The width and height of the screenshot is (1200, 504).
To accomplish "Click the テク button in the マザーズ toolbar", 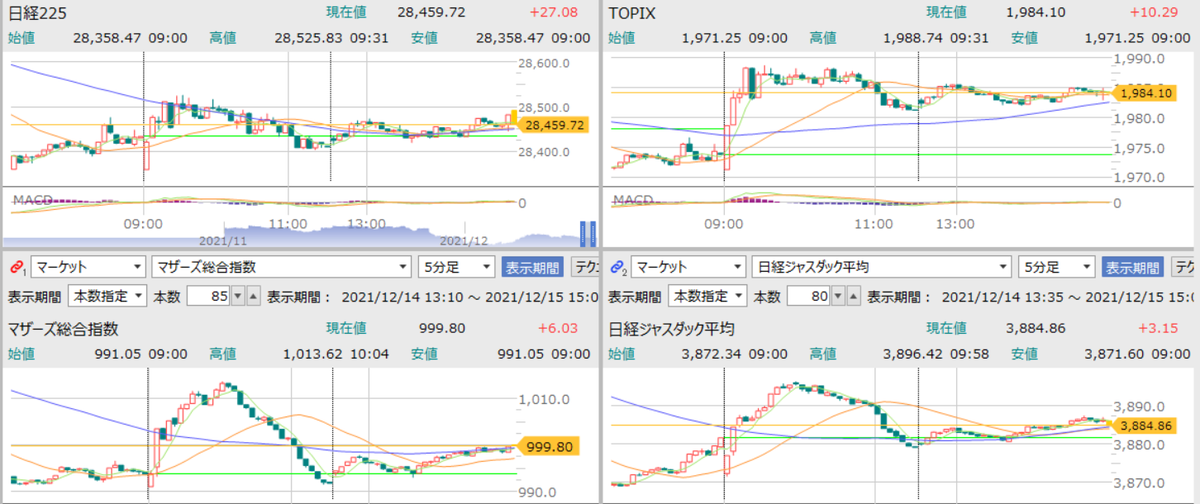I will coord(585,267).
